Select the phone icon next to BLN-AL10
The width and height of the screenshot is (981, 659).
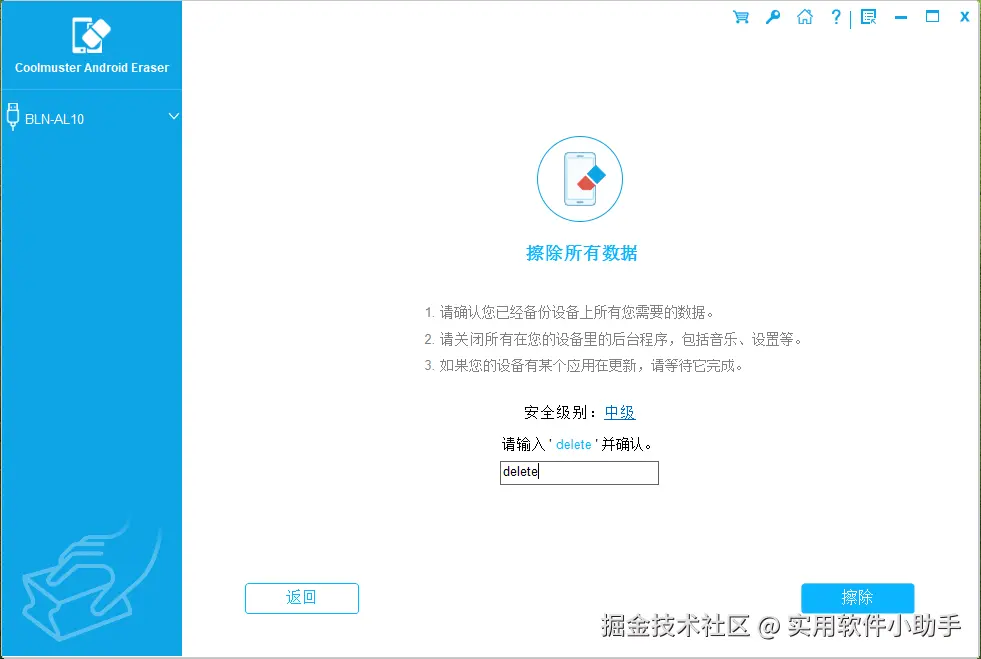[x=13, y=117]
